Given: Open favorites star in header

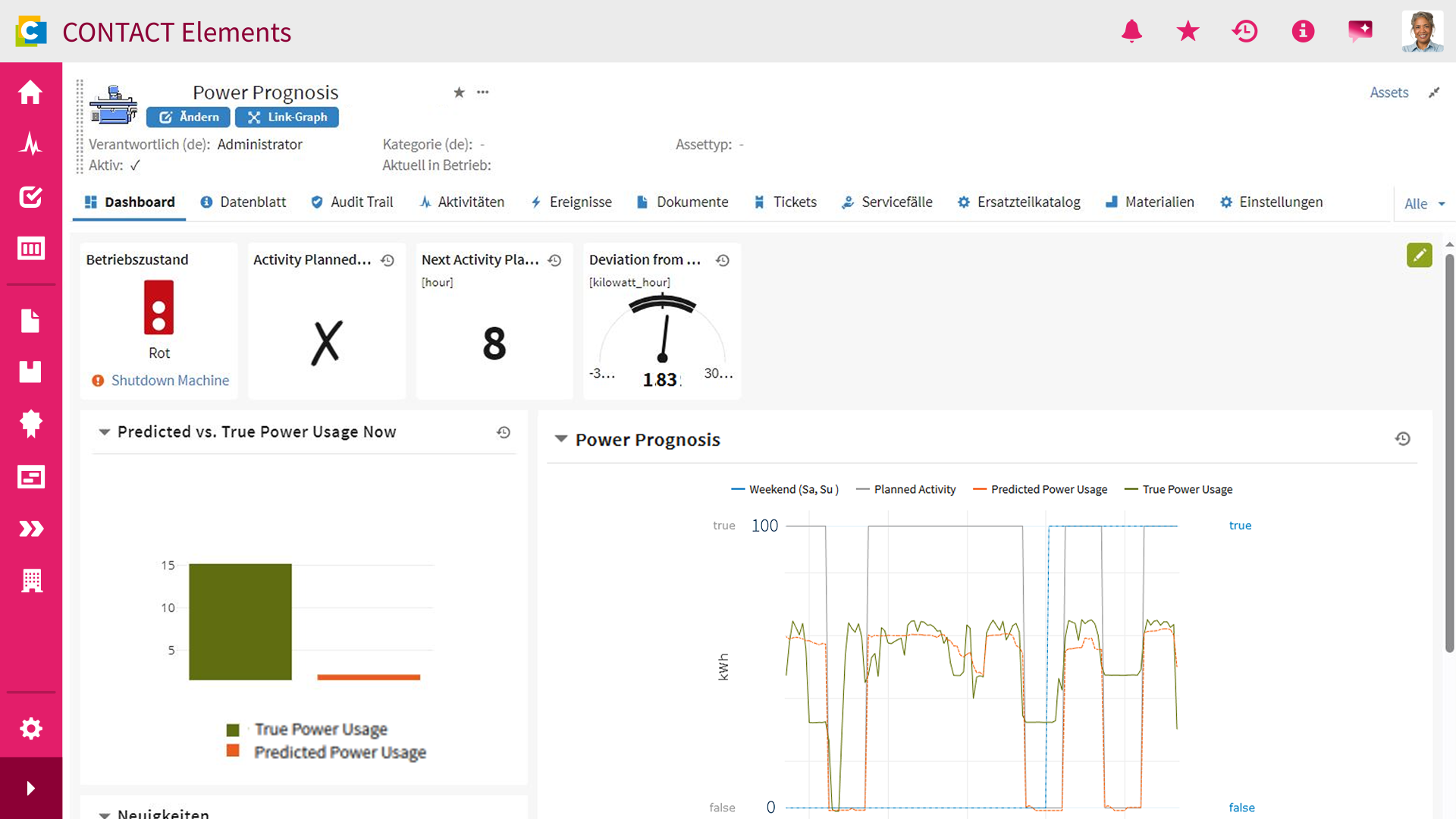Looking at the screenshot, I should tap(1188, 31).
